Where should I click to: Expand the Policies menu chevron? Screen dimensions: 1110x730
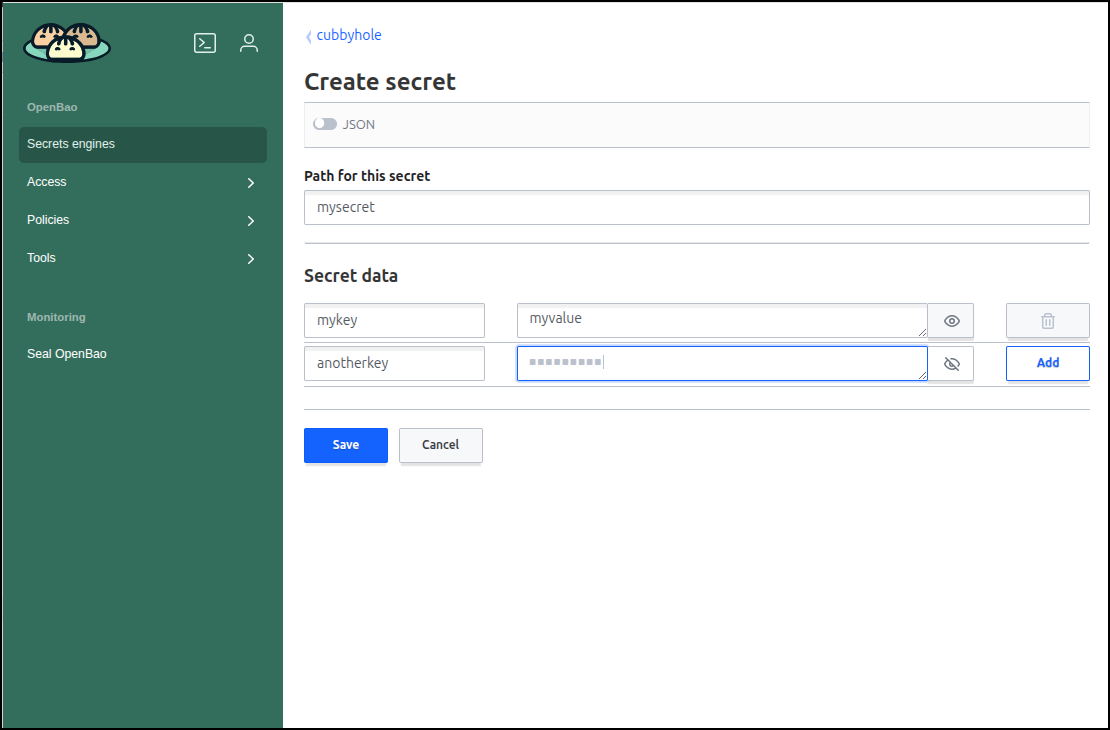[x=251, y=221]
